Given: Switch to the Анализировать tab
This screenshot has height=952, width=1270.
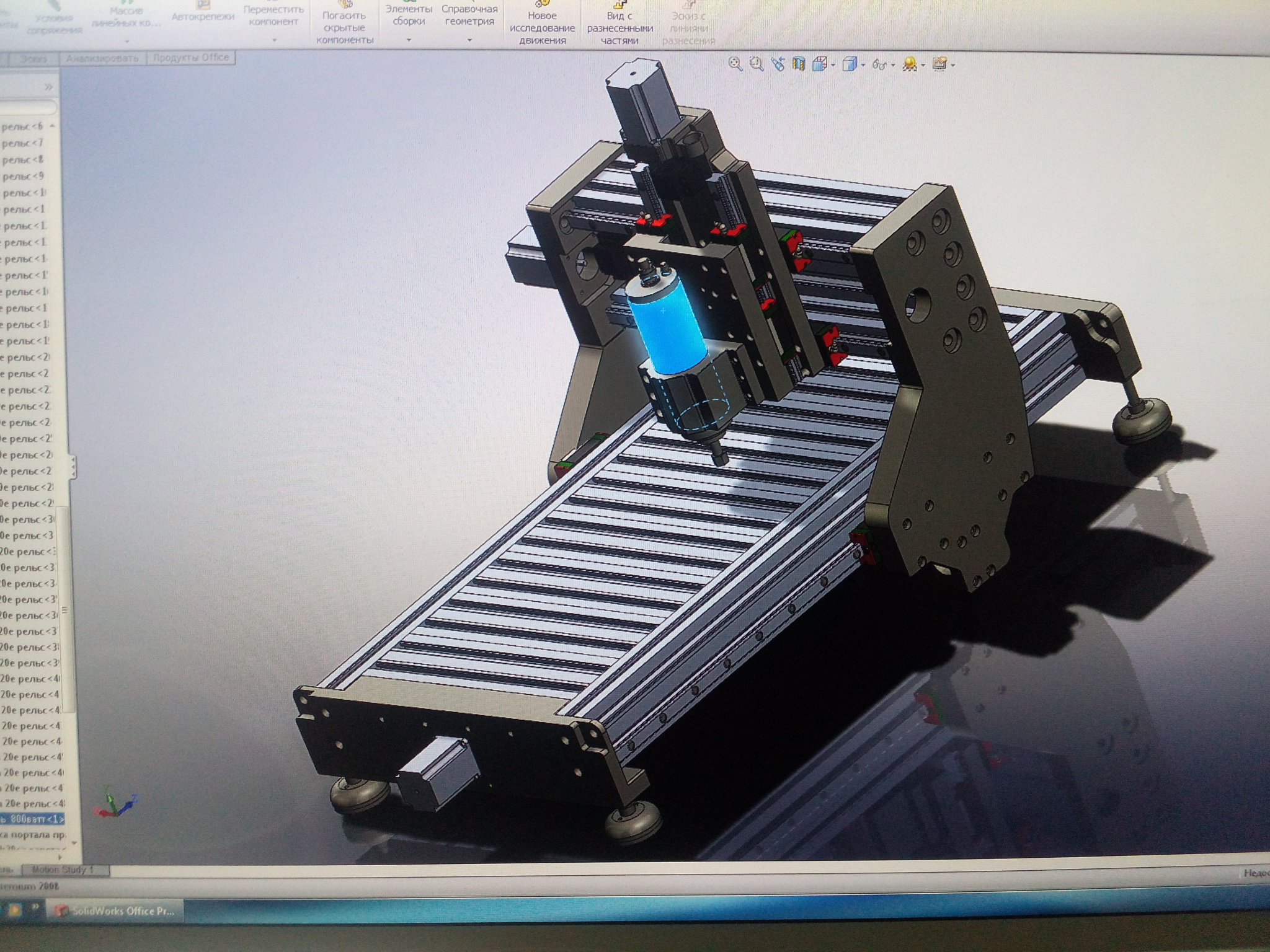Looking at the screenshot, I should 102,58.
